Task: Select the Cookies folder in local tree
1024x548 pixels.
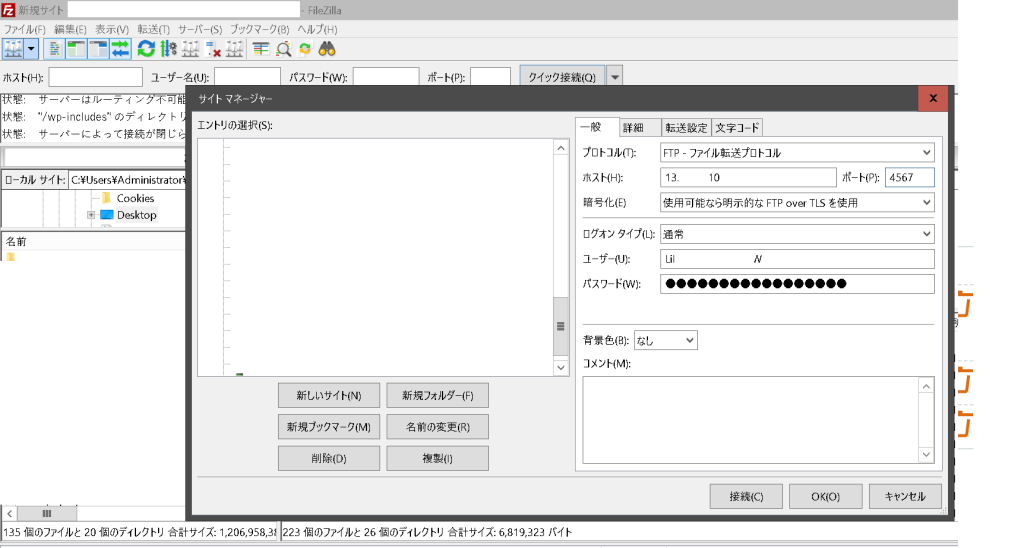Action: [x=135, y=198]
